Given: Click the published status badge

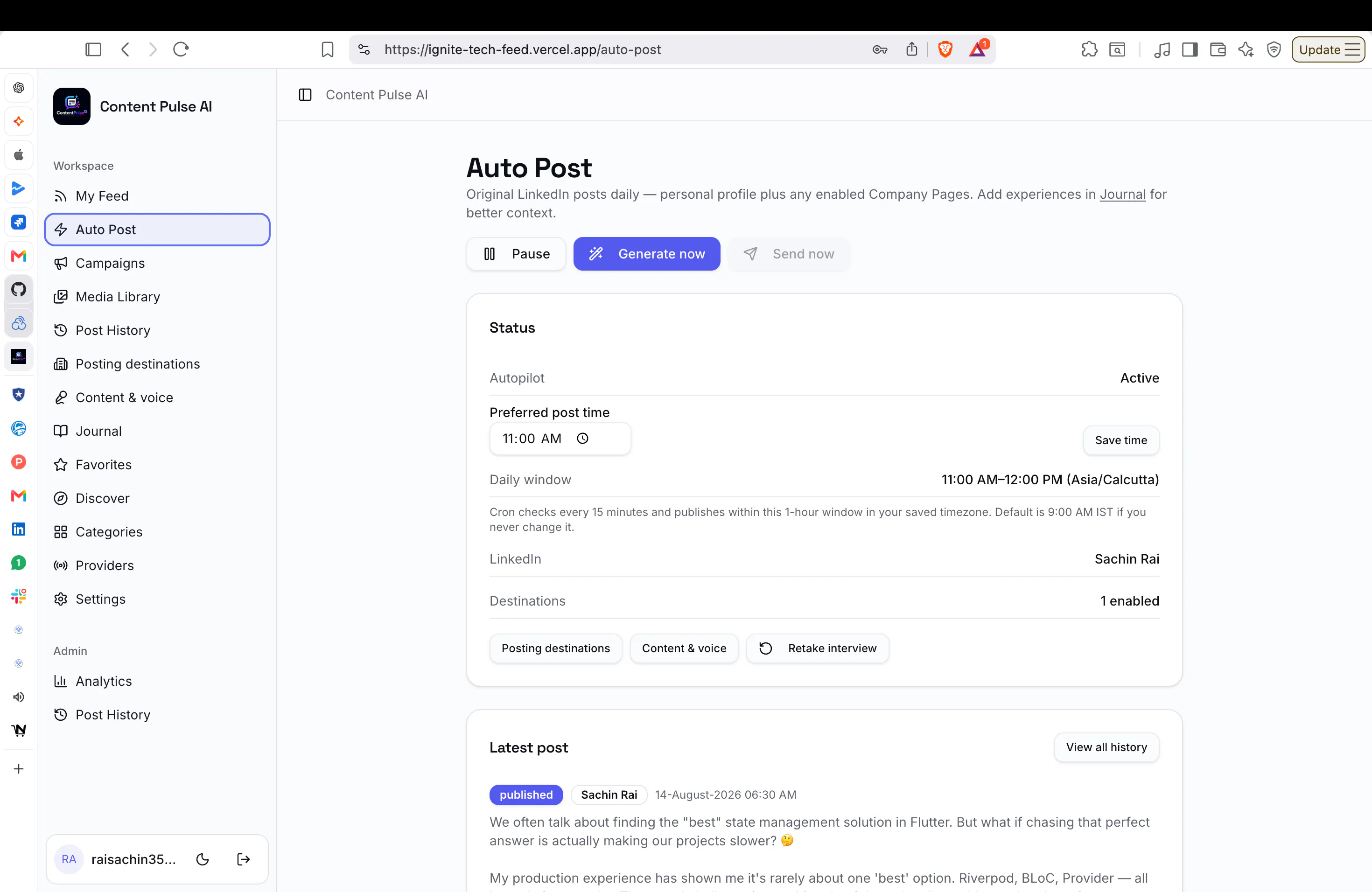Looking at the screenshot, I should click(x=526, y=794).
